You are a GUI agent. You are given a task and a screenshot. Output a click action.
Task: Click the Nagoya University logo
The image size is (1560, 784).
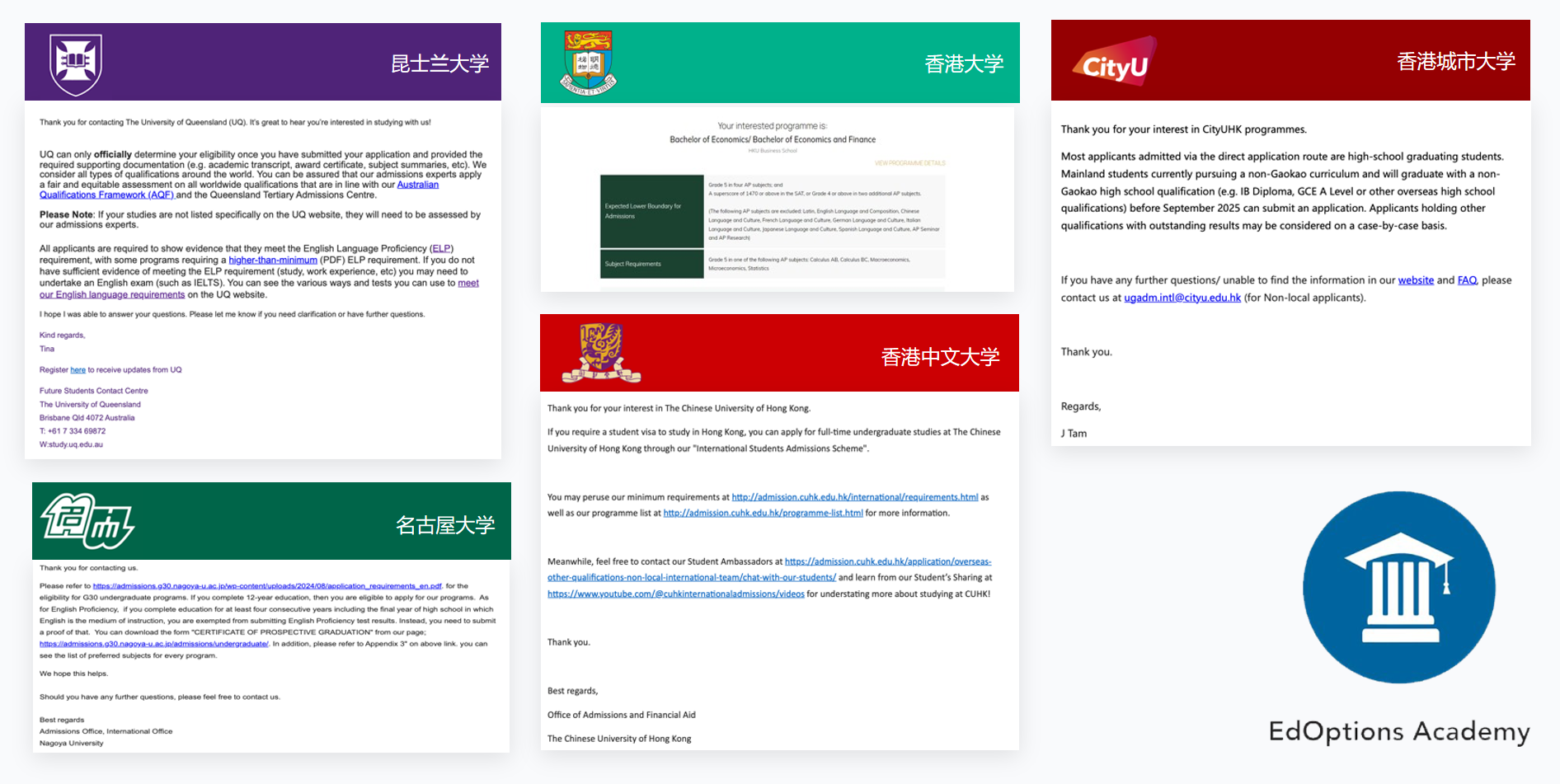tap(87, 521)
